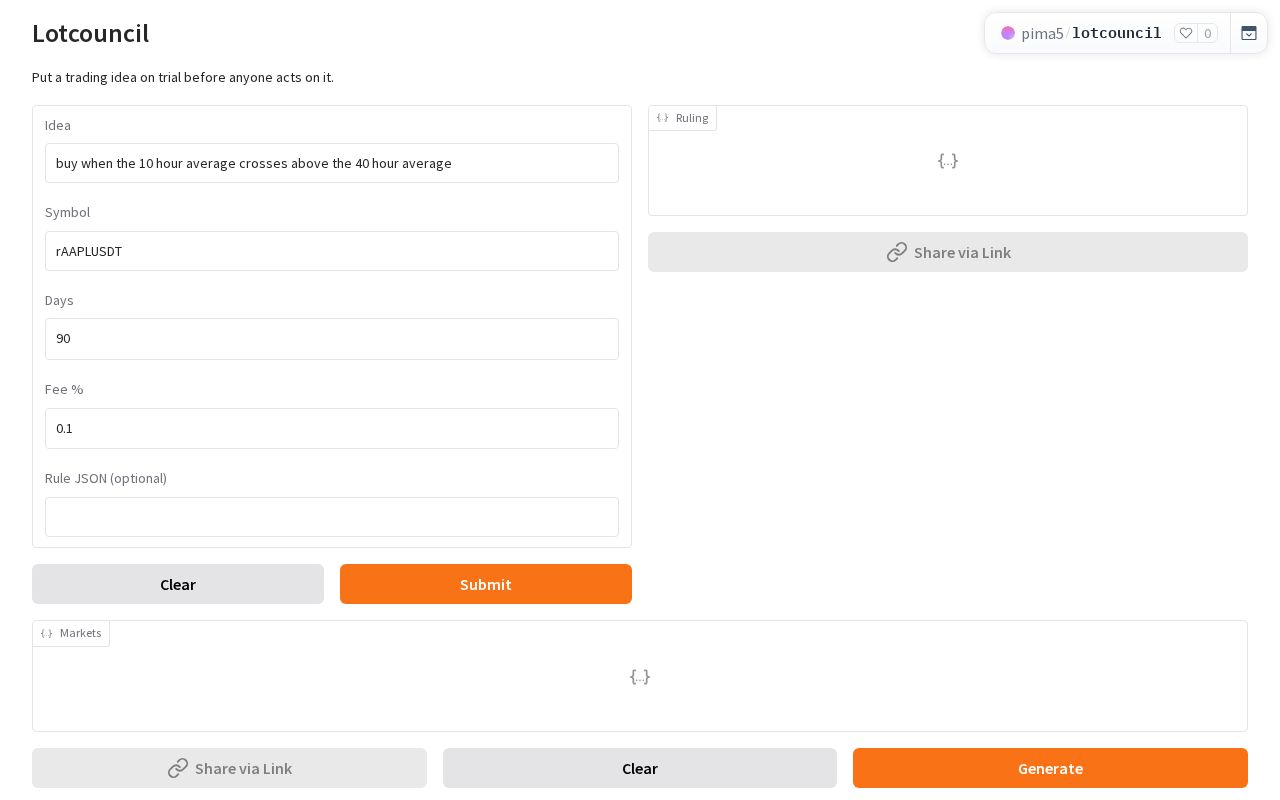Click the heart like icon
Viewport: 1280px width, 800px height.
[1186, 33]
